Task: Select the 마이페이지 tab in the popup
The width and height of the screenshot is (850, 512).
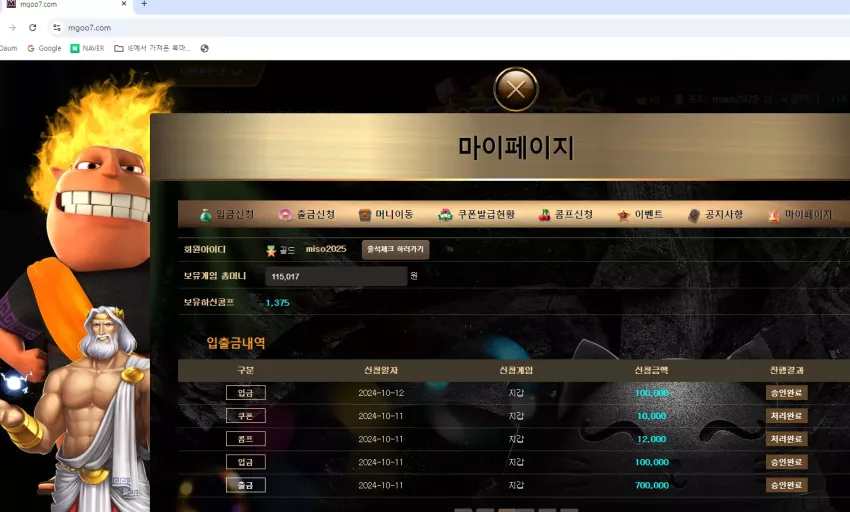Action: [800, 215]
